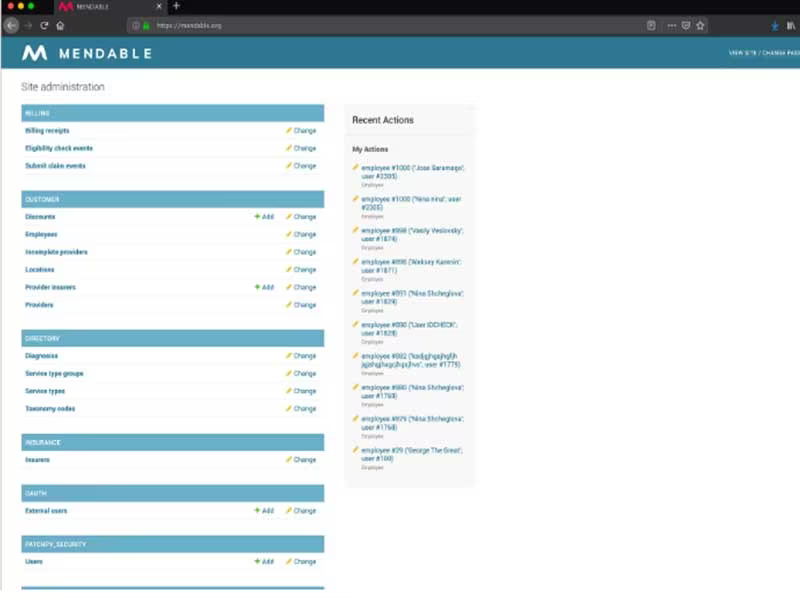The width and height of the screenshot is (800, 600).
Task: Reload the page with refresh icon
Action: [44, 25]
